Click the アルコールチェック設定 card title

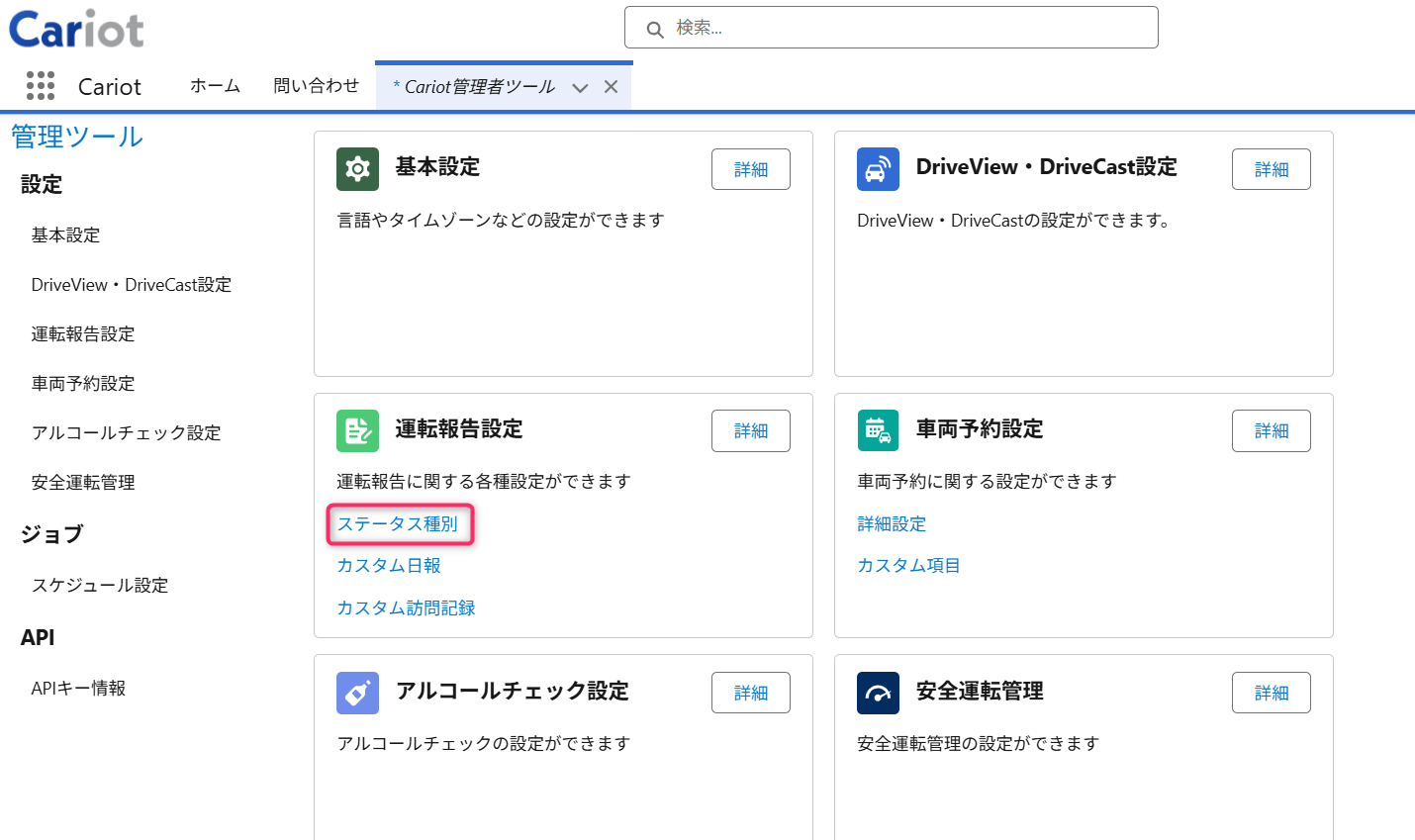point(513,691)
